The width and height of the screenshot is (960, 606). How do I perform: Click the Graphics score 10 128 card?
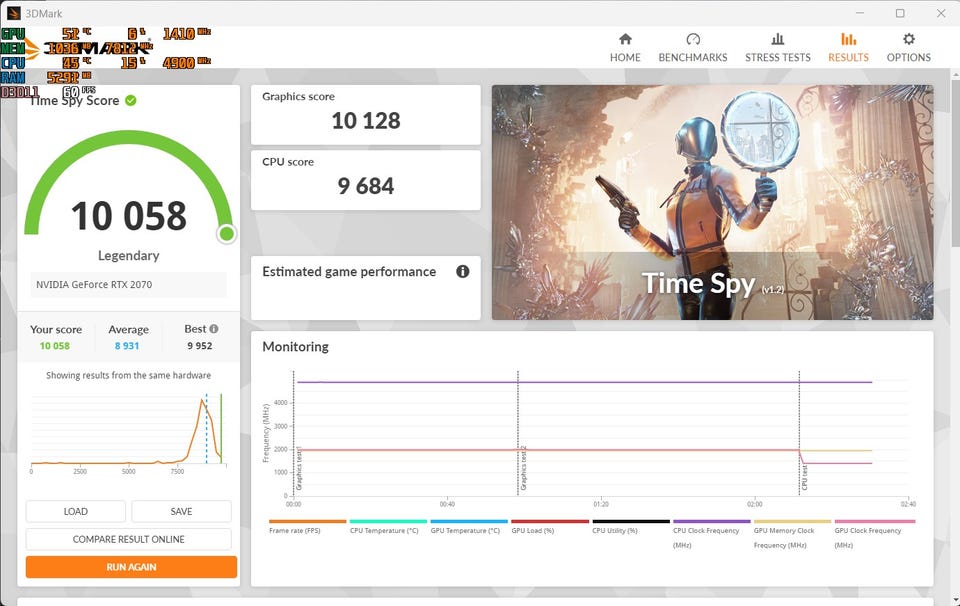[x=366, y=115]
